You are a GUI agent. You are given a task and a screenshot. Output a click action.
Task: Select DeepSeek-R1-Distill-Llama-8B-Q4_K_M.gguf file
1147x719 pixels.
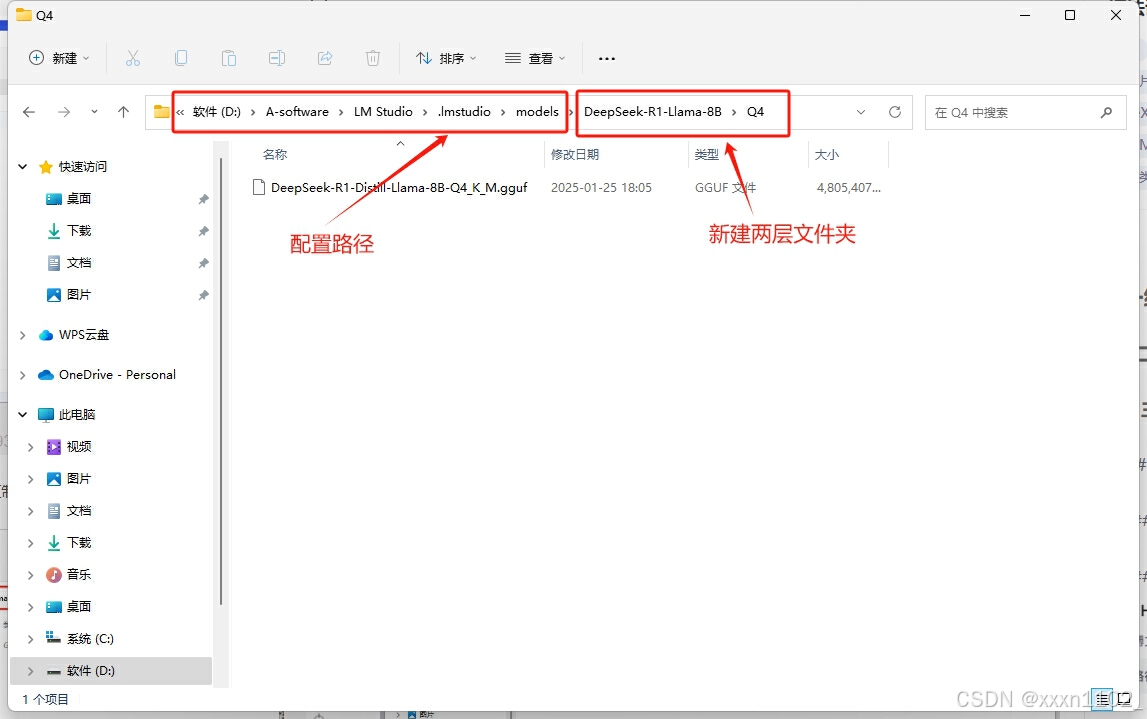coord(399,188)
